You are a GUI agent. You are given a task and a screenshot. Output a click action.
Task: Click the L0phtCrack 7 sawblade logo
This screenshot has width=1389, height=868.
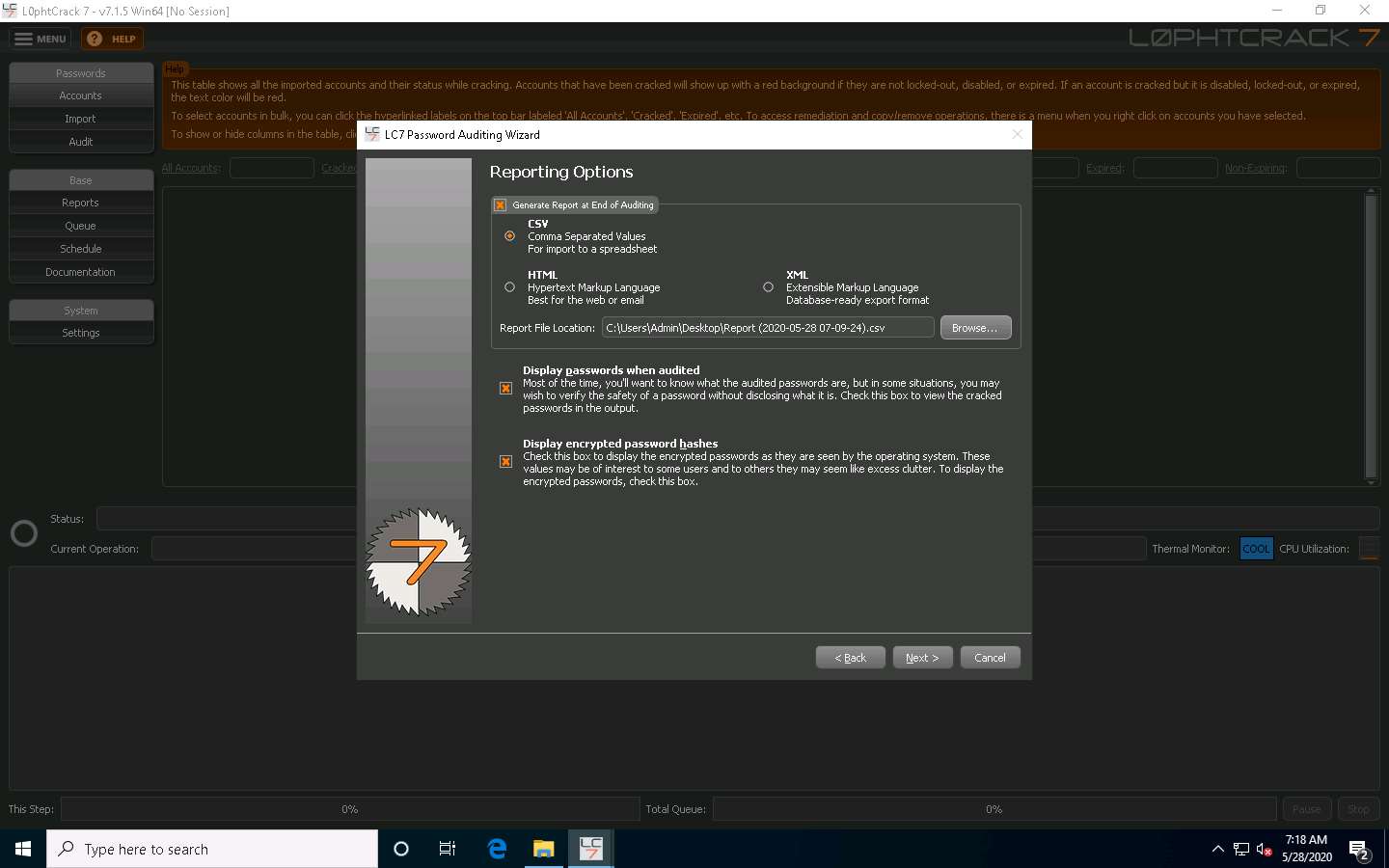pos(419,561)
